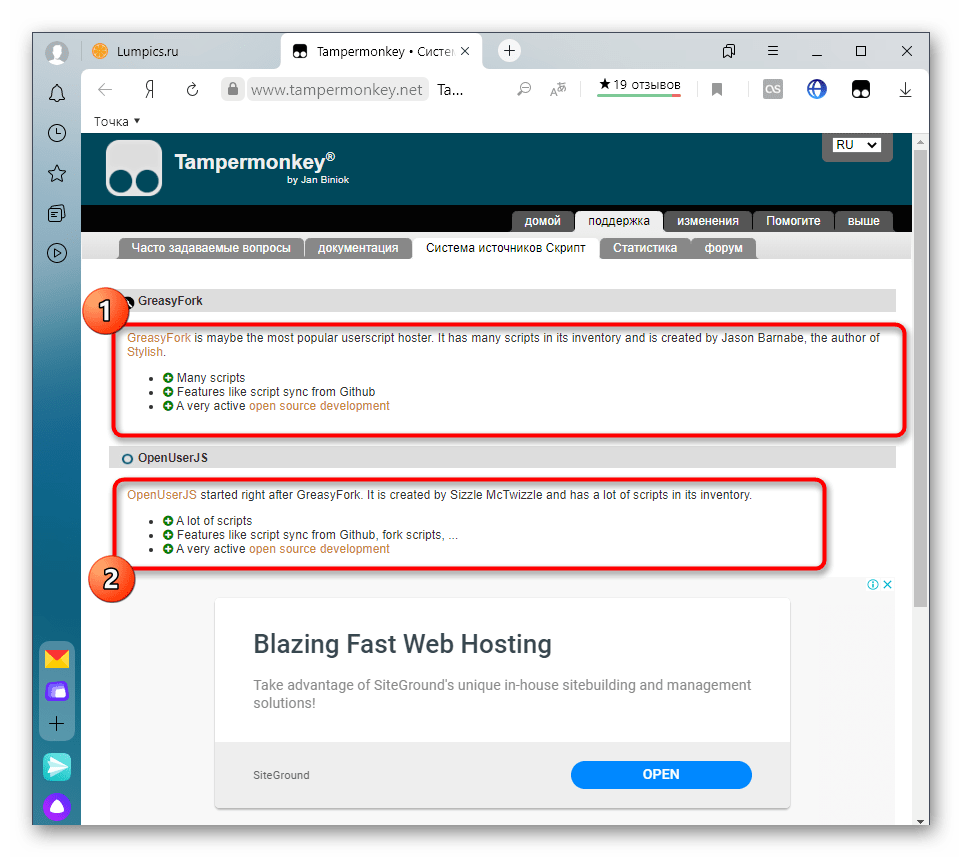
Task: Collapse the GreasyFork section header
Action: tap(502, 301)
